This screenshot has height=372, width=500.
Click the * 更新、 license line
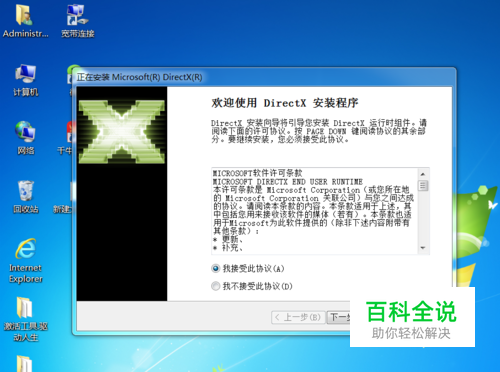[228, 239]
